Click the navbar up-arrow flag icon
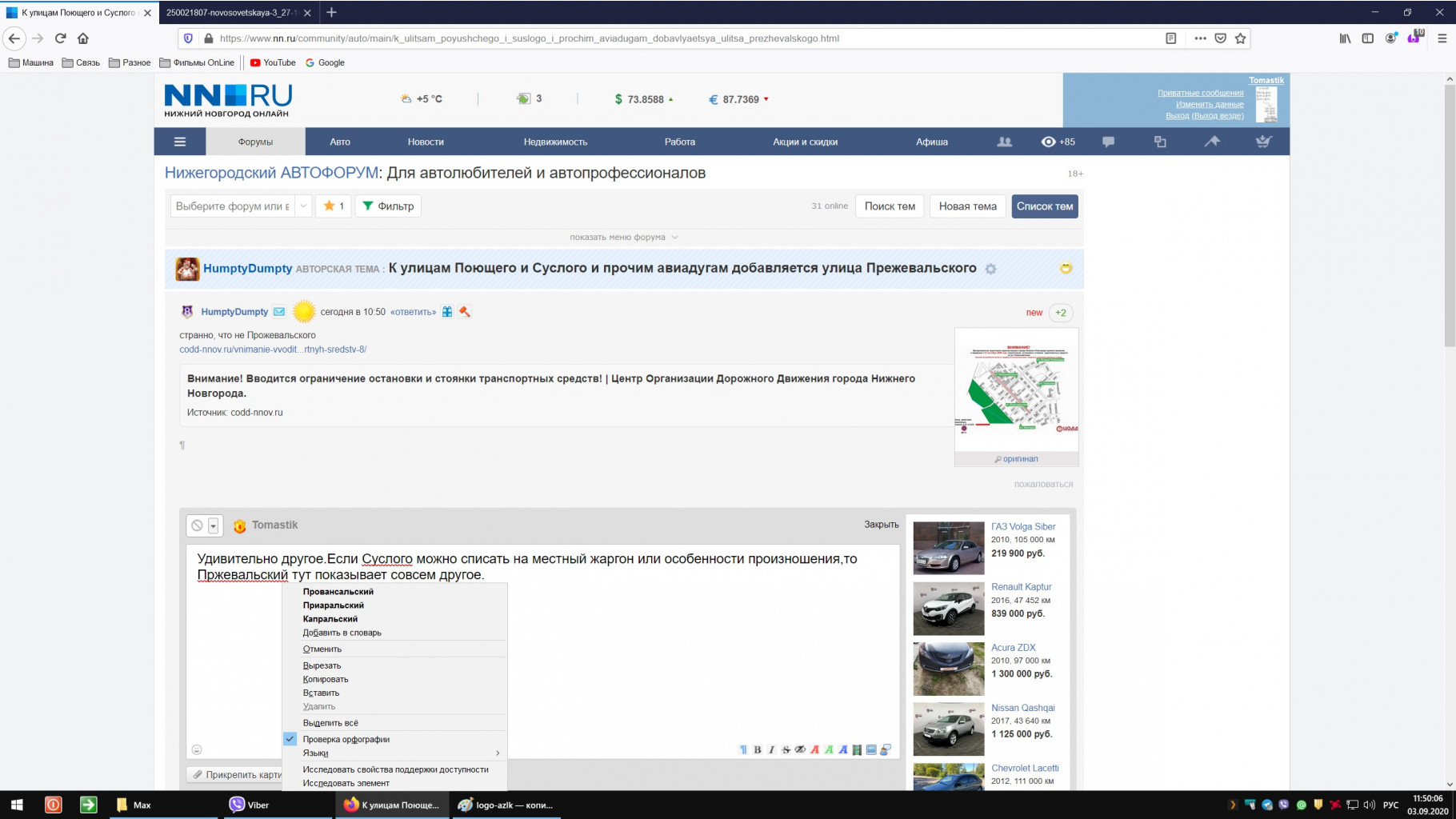This screenshot has width=1456, height=819. [x=1212, y=142]
